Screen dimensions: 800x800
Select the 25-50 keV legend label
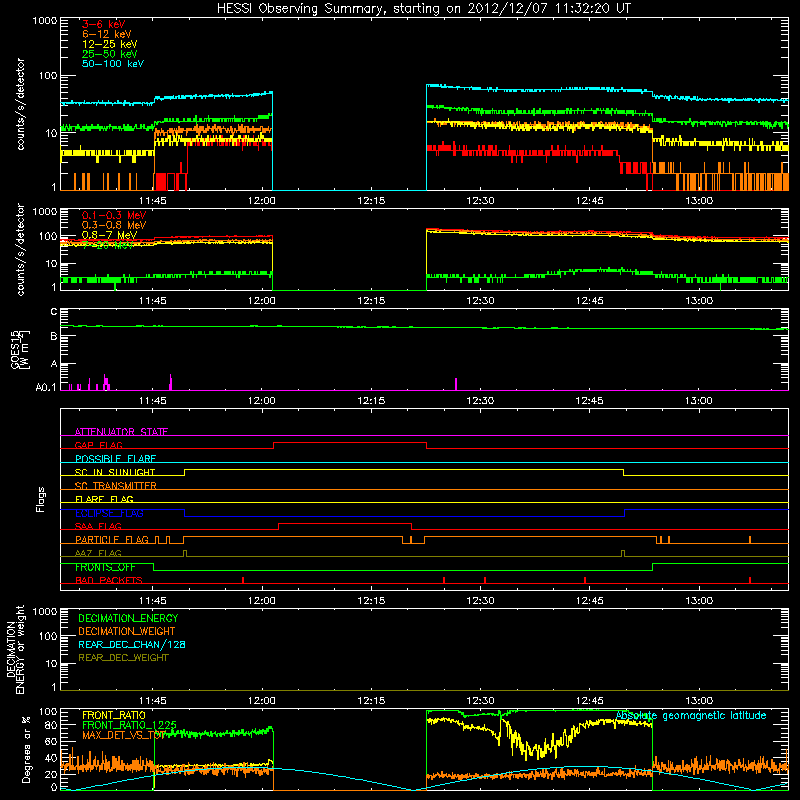[x=110, y=54]
